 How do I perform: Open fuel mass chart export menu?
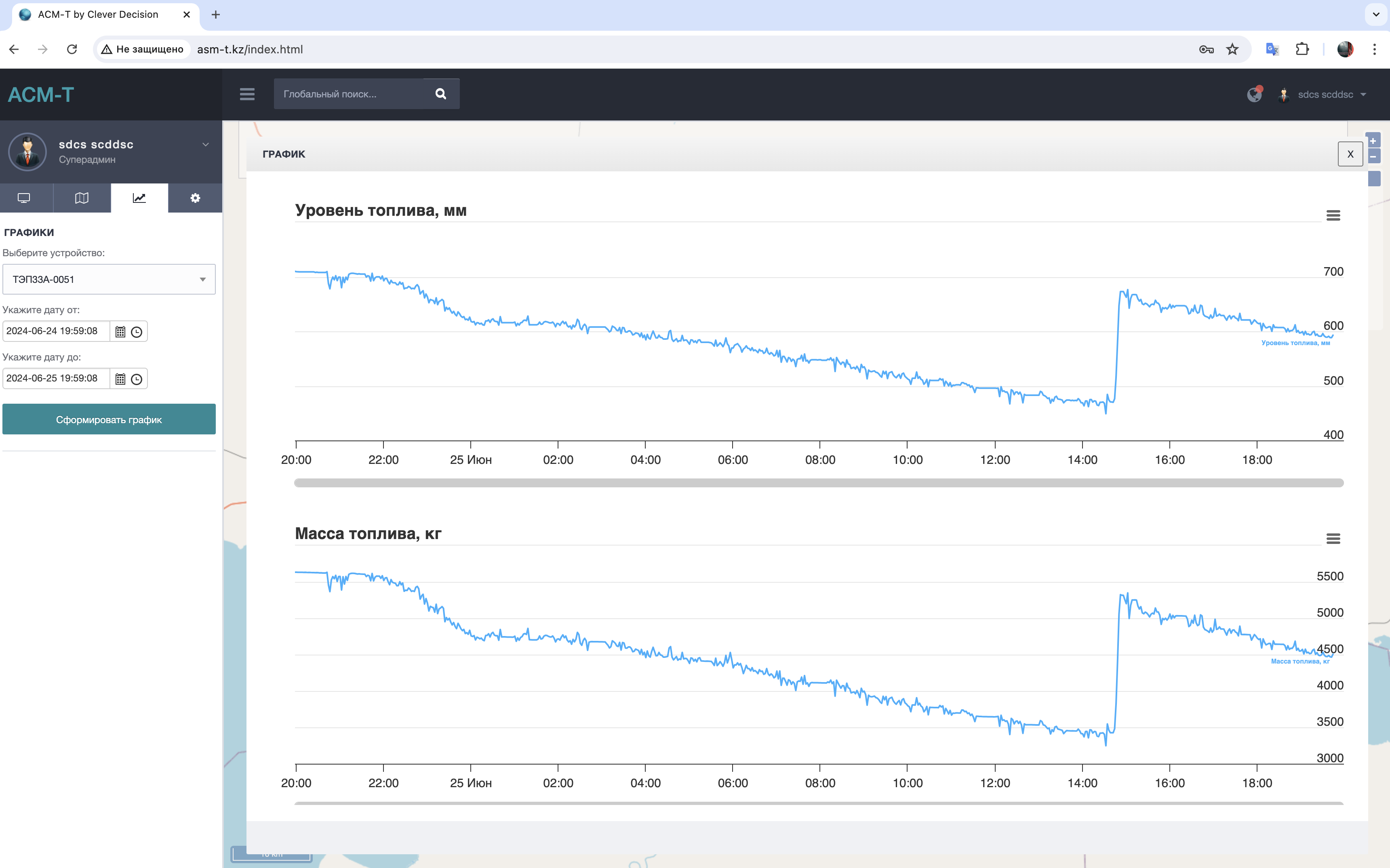click(1333, 539)
